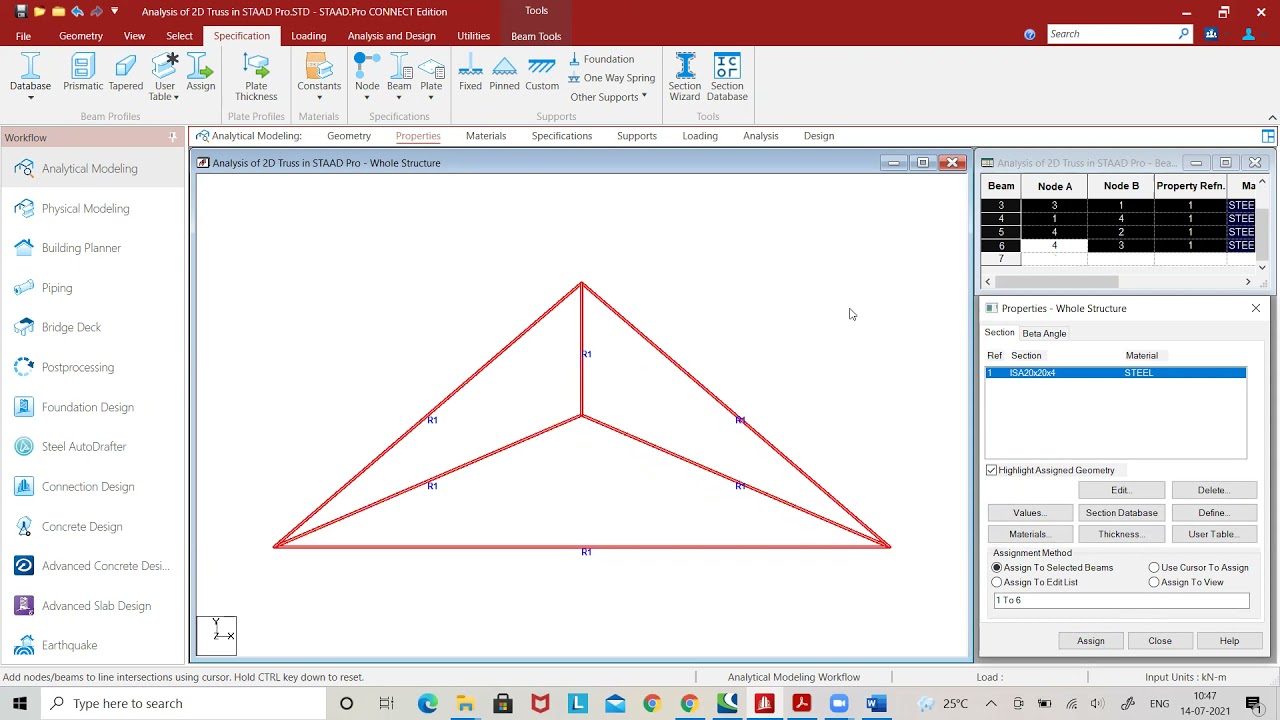Select the Pinned support icon
The width and height of the screenshot is (1280, 720).
pyautogui.click(x=504, y=73)
